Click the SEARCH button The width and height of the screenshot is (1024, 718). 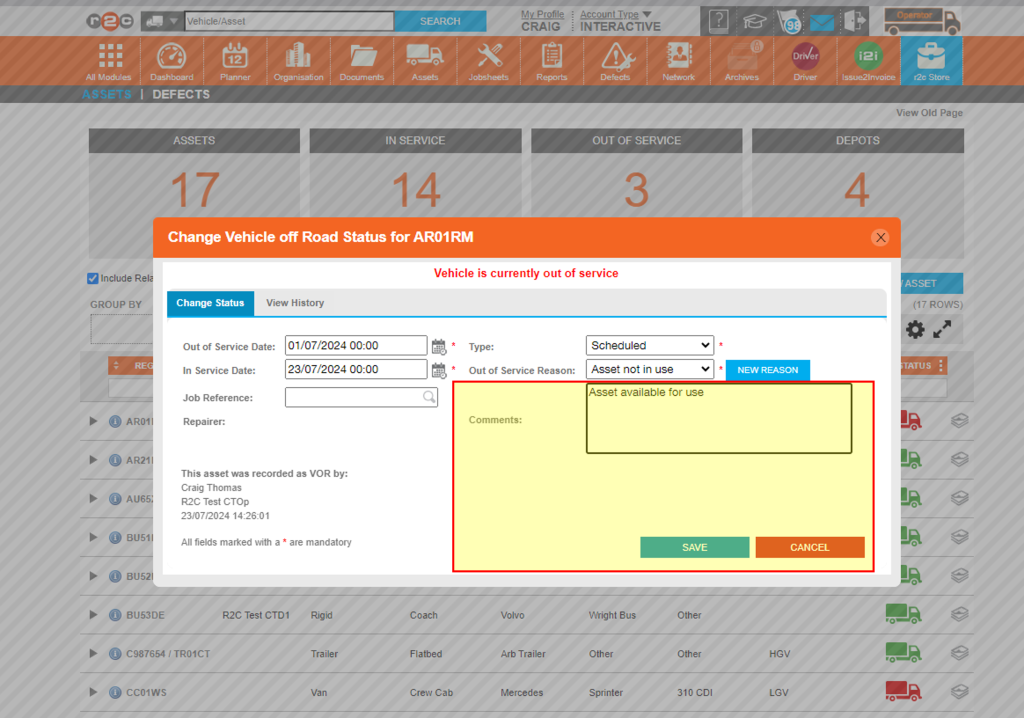(440, 21)
